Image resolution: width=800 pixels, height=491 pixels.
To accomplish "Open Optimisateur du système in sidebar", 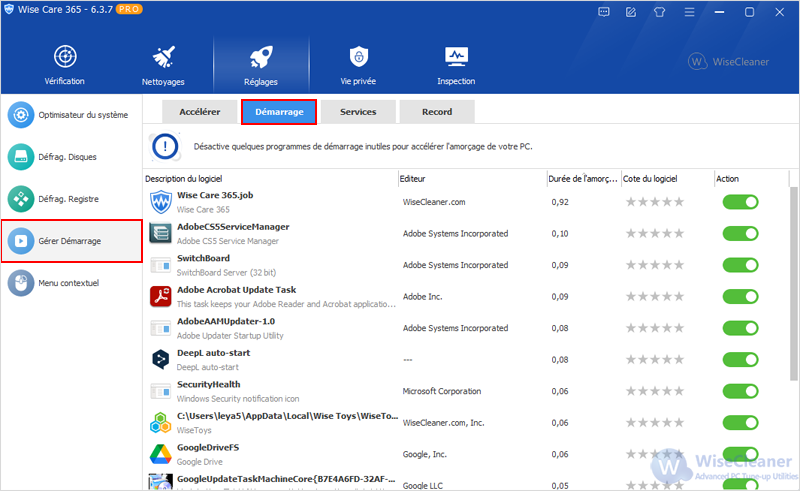I will [x=71, y=115].
